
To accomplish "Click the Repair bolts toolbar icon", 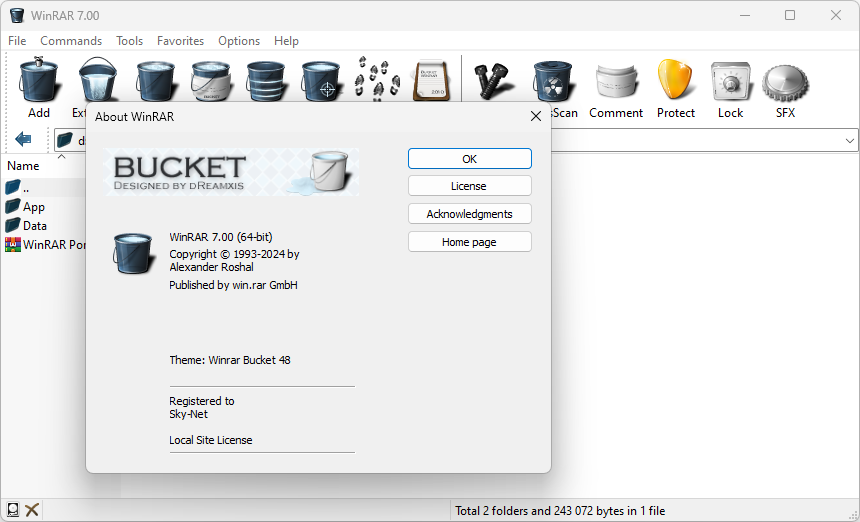I will [493, 81].
